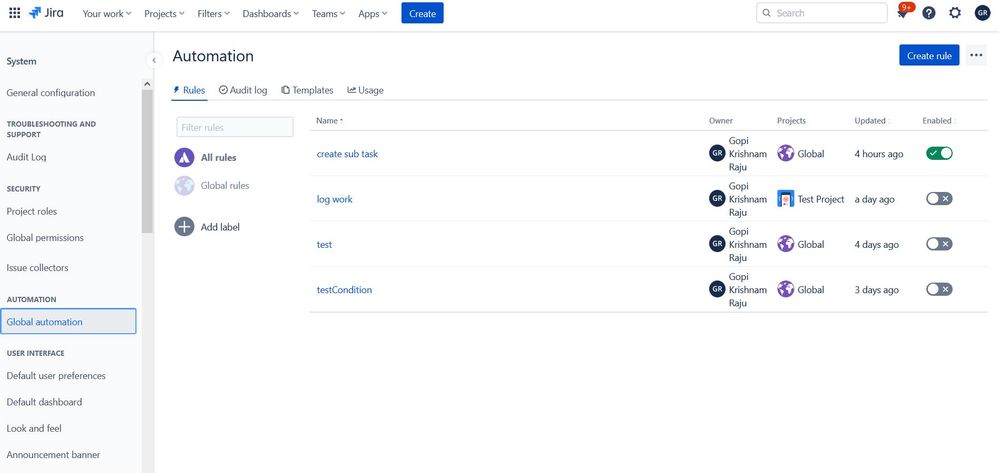Switch to the Rules tab
This screenshot has width=999, height=473.
[x=189, y=91]
